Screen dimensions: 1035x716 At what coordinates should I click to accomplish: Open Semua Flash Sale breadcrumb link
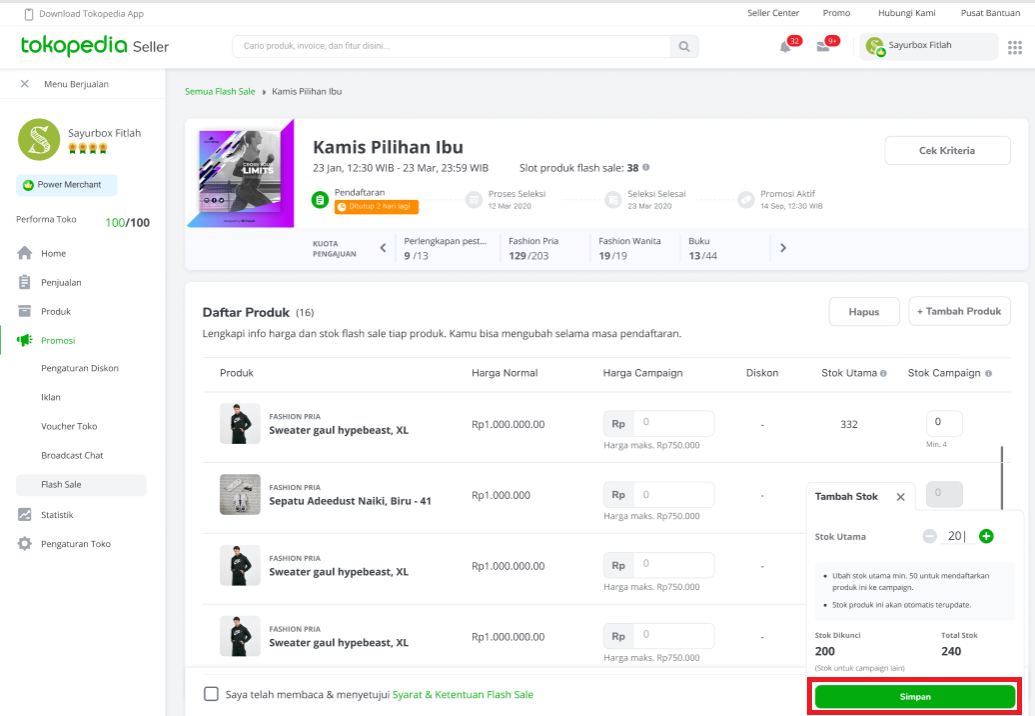coord(219,90)
